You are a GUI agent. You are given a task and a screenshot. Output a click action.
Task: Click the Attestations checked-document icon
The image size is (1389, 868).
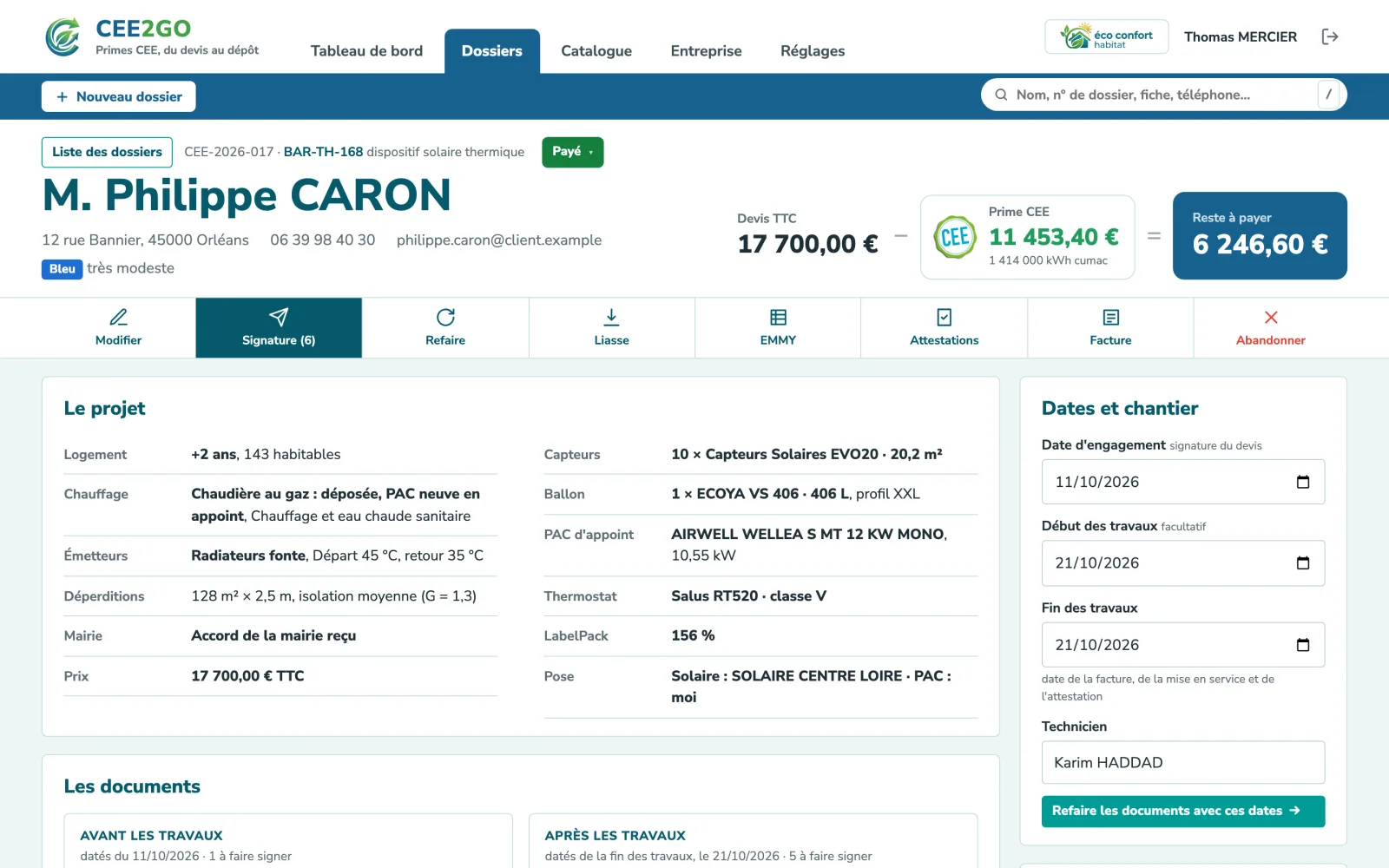click(x=945, y=317)
